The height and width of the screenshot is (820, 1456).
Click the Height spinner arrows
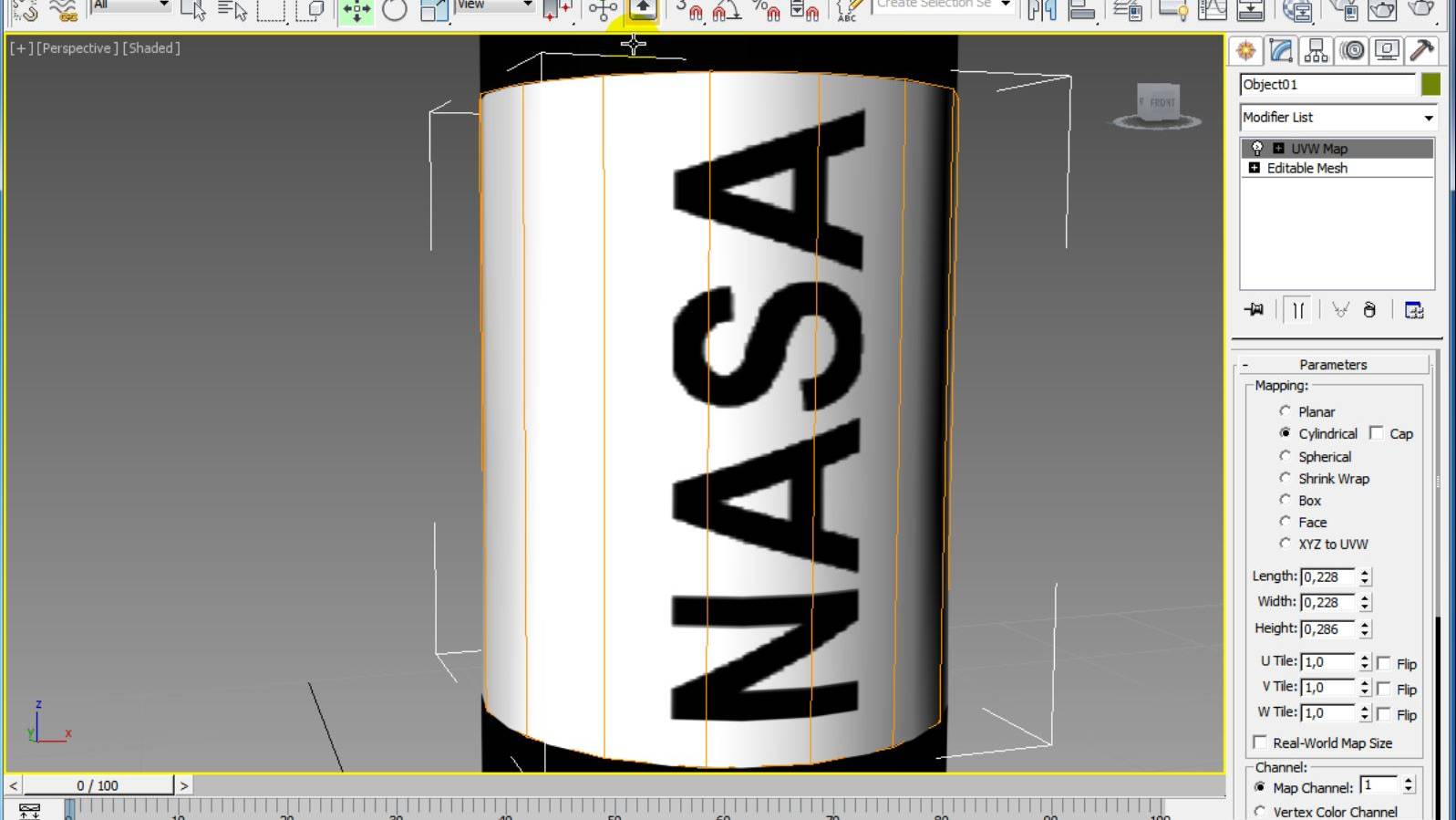(1365, 629)
